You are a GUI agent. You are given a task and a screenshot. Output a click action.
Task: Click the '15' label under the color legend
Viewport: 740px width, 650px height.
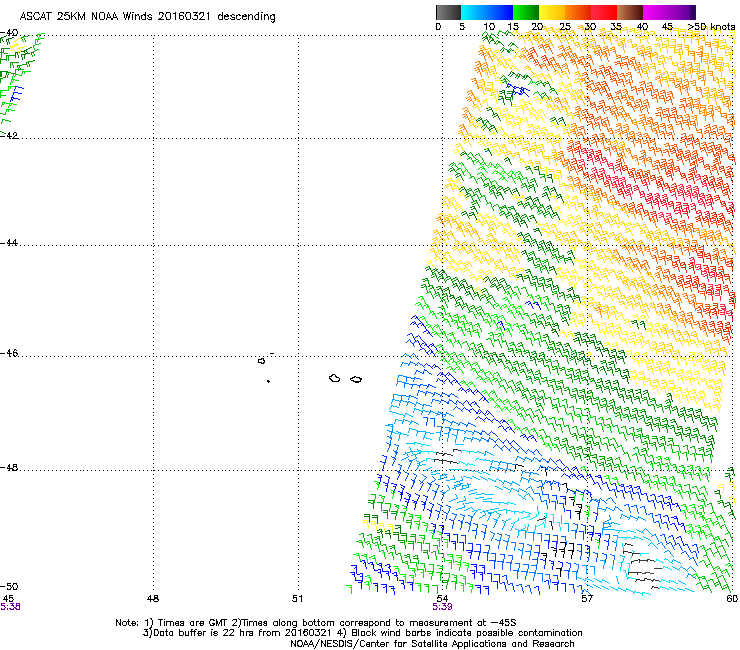pos(513,26)
